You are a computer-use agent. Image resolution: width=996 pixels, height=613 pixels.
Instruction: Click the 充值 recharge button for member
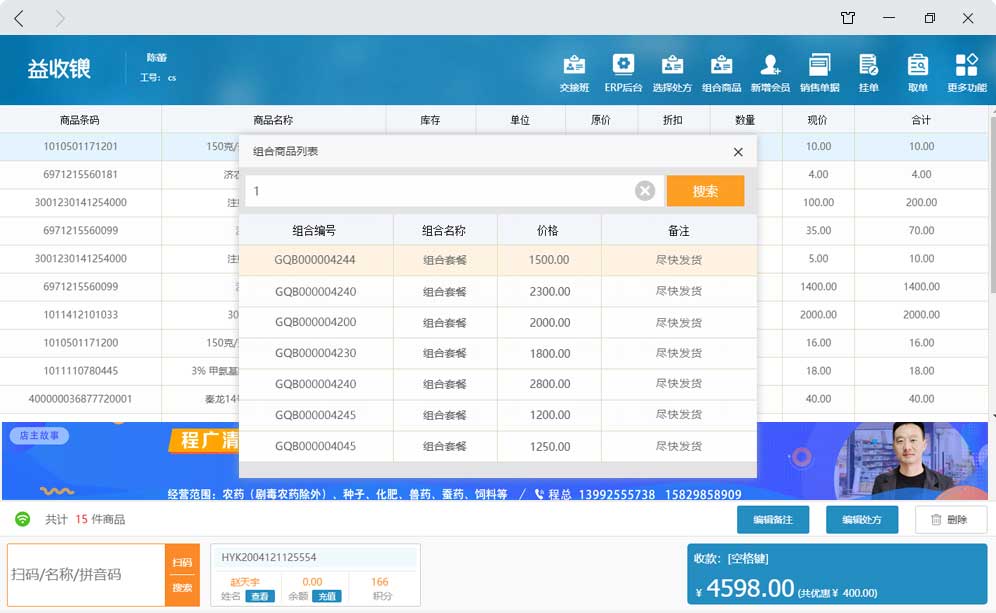tap(326, 596)
